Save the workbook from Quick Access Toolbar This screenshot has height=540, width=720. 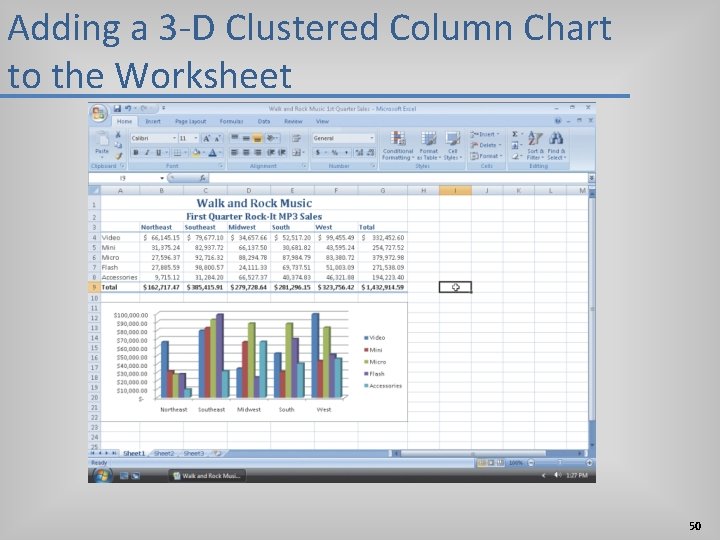(x=117, y=108)
